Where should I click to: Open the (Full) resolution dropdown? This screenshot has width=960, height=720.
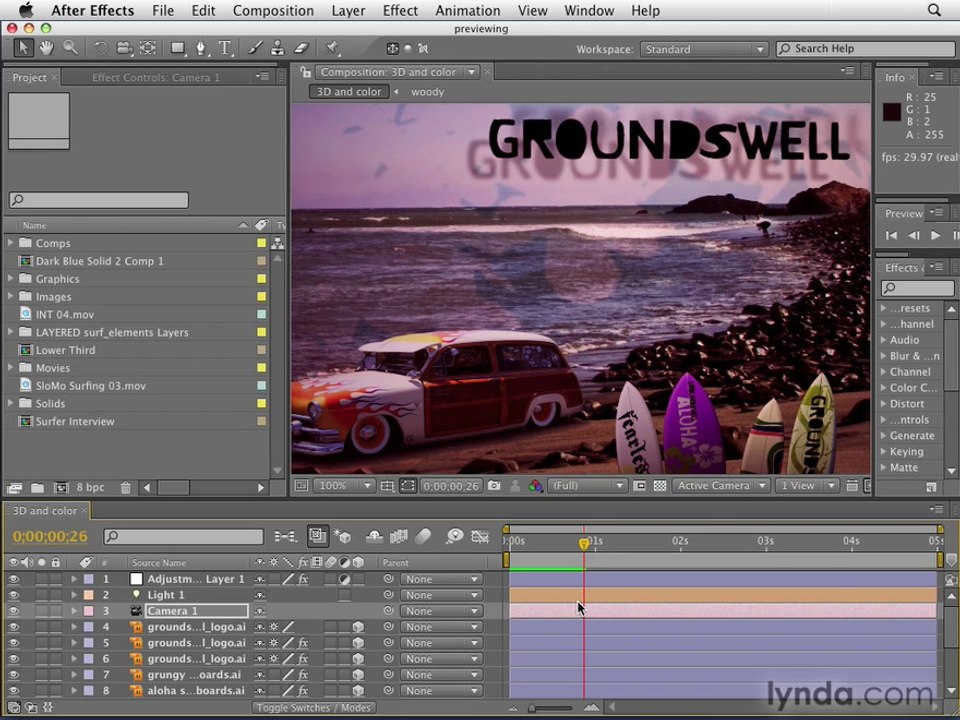[x=587, y=486]
